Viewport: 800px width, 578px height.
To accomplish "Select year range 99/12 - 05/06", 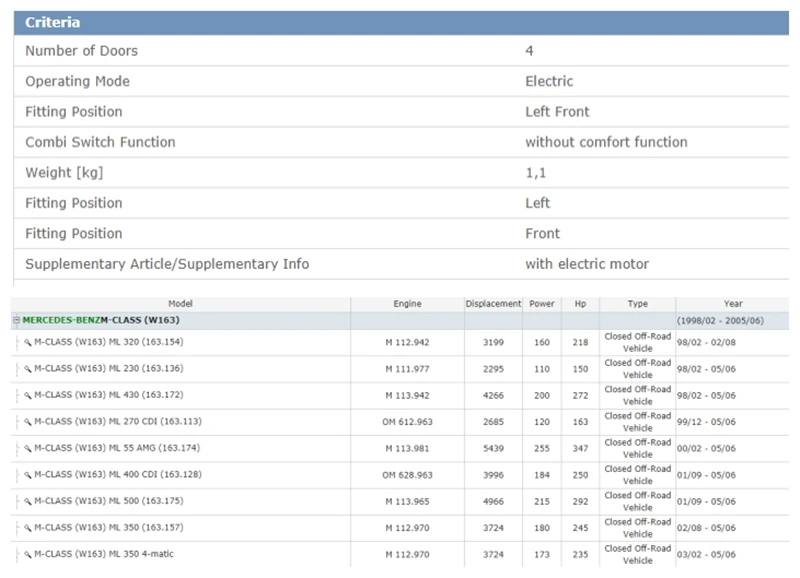I will pyautogui.click(x=706, y=422).
